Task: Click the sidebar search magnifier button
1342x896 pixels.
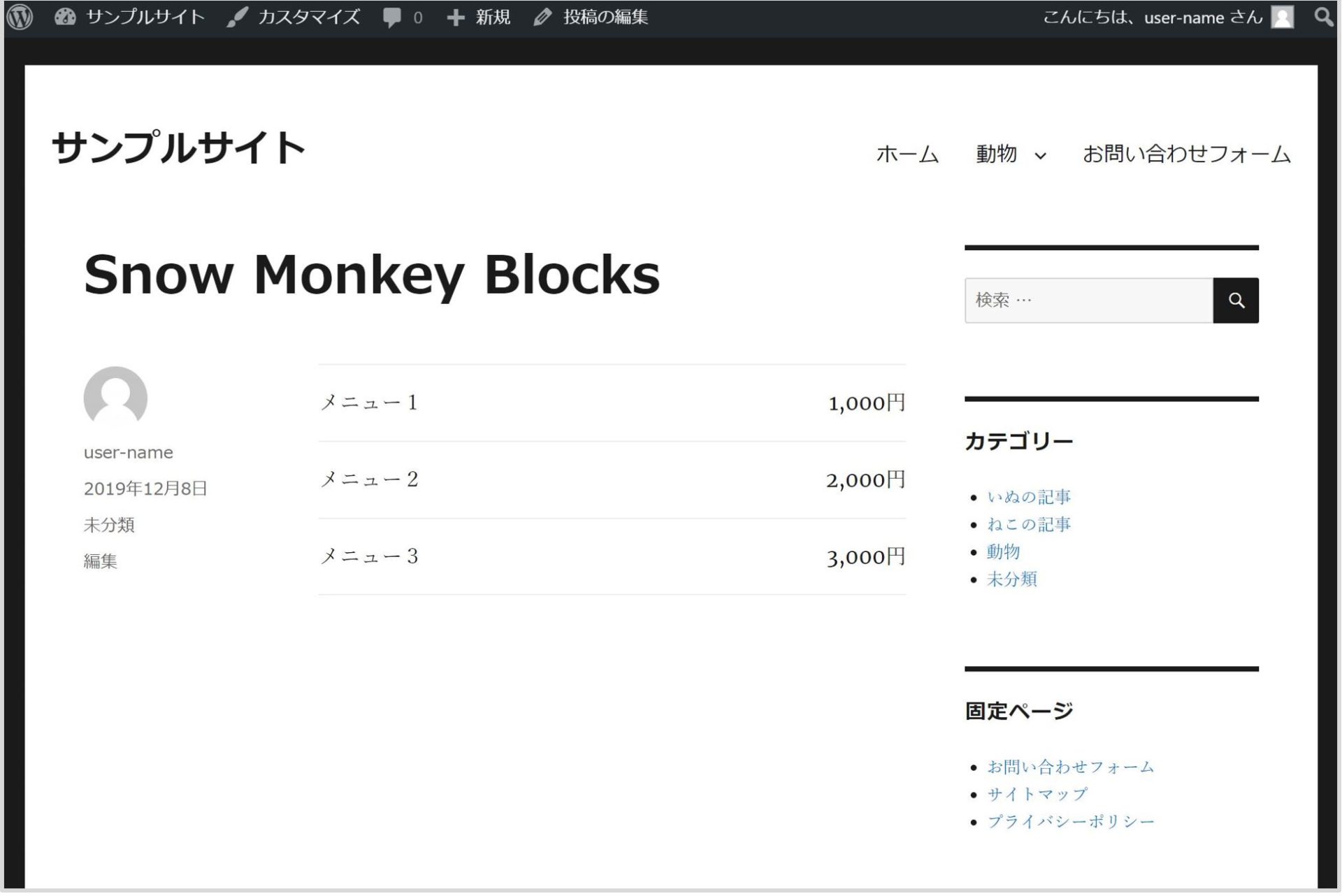Action: [x=1236, y=300]
